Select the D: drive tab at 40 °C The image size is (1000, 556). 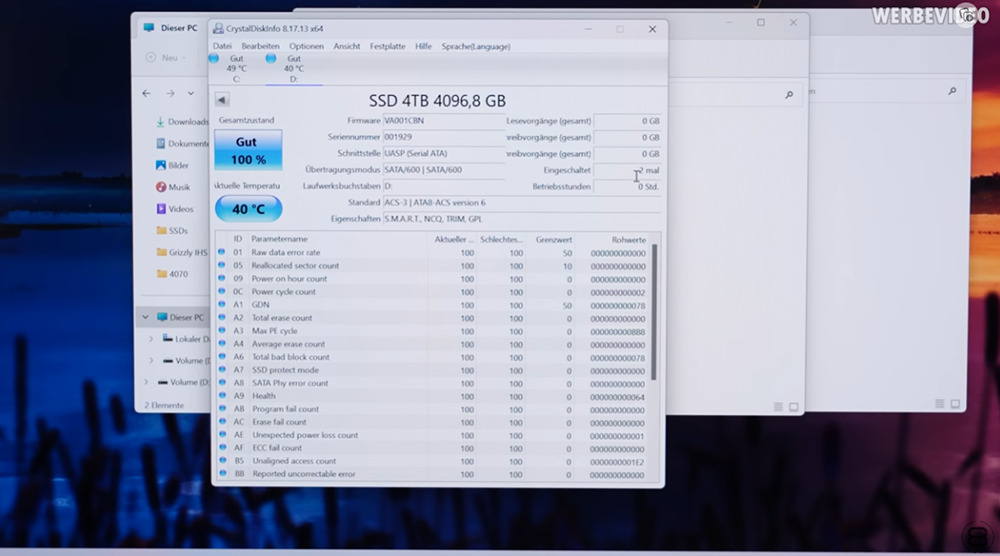293,68
